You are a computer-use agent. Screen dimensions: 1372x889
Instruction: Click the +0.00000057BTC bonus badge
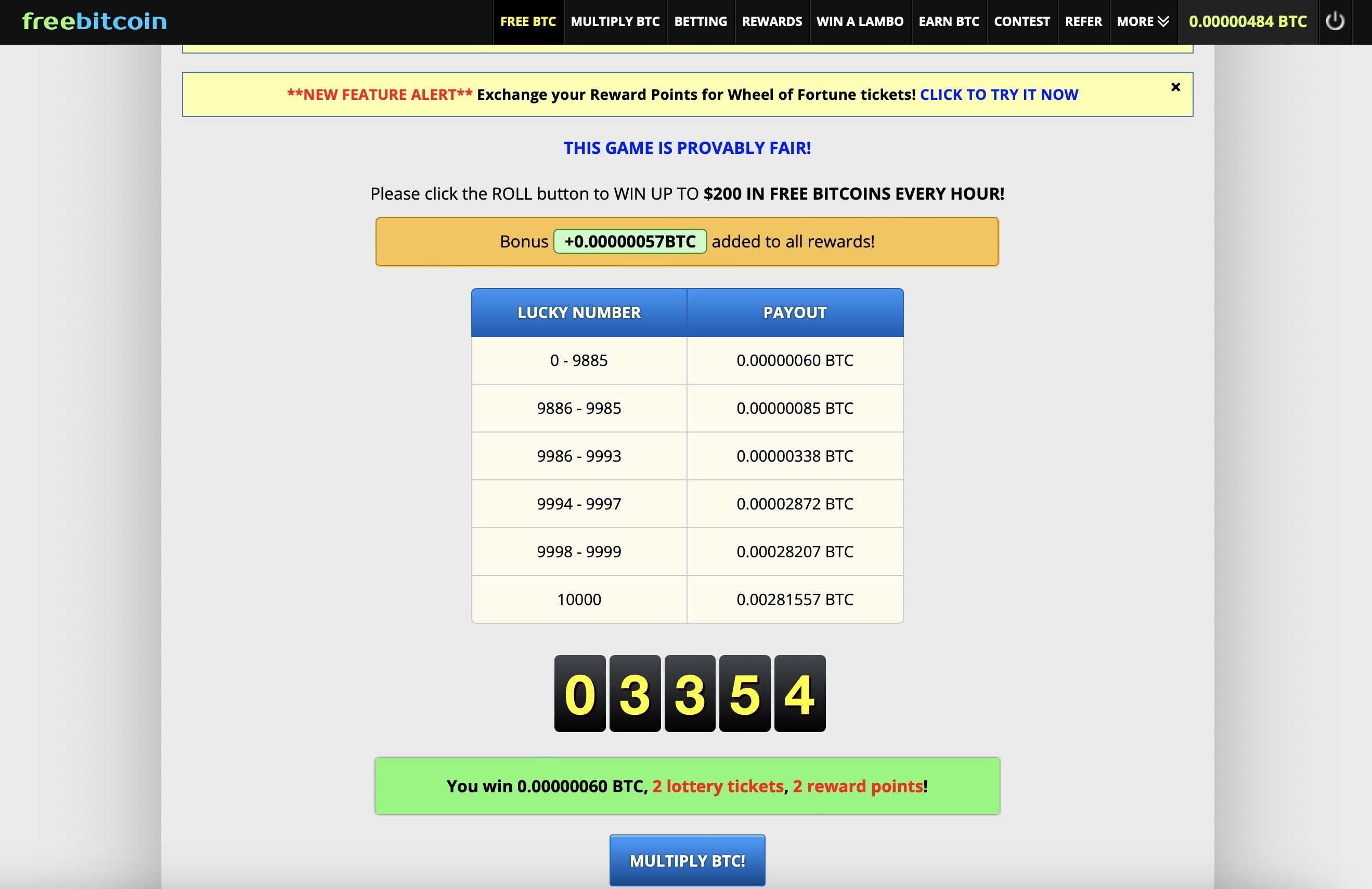click(x=630, y=241)
